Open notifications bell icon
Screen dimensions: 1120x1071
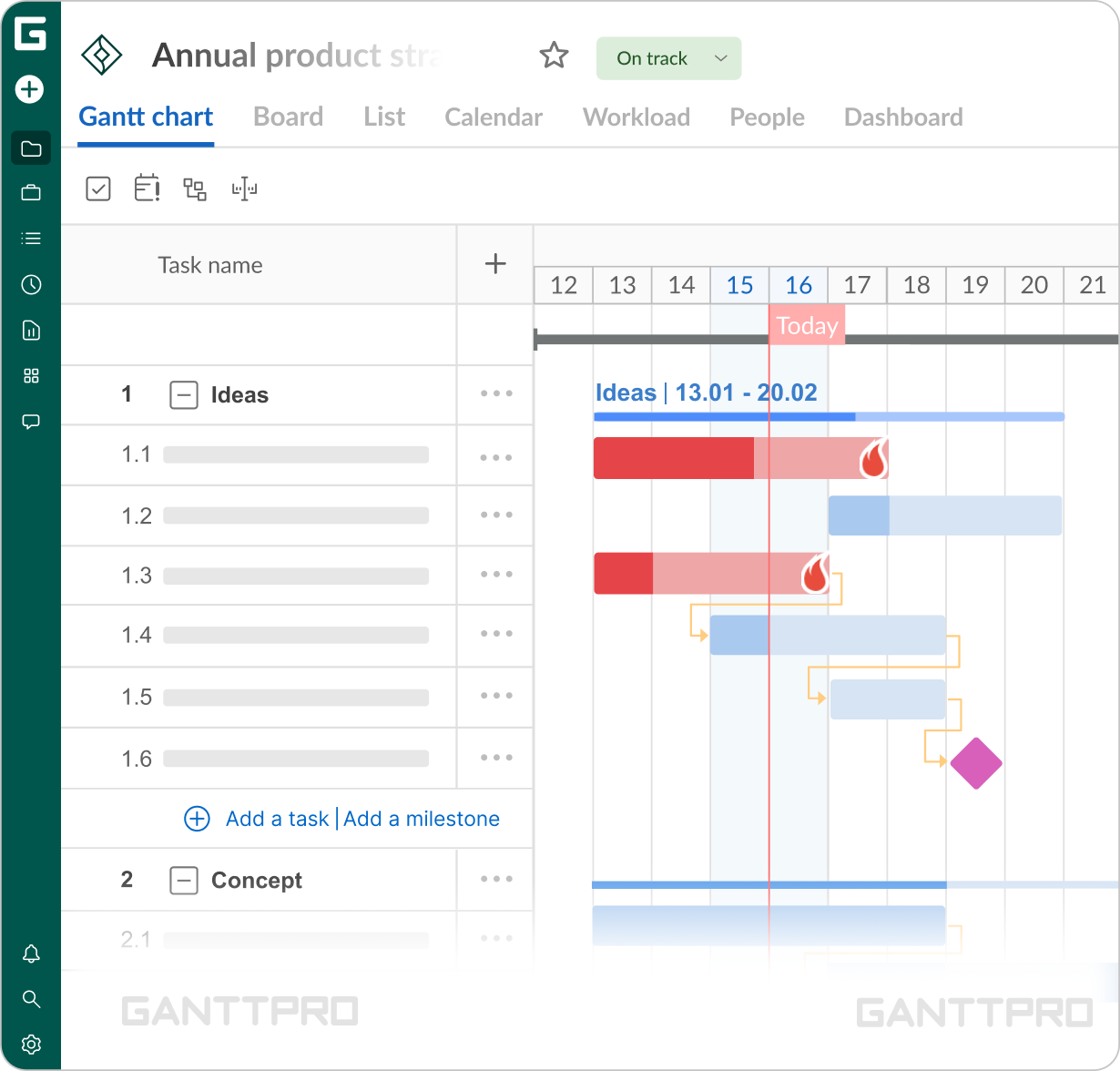pyautogui.click(x=31, y=954)
